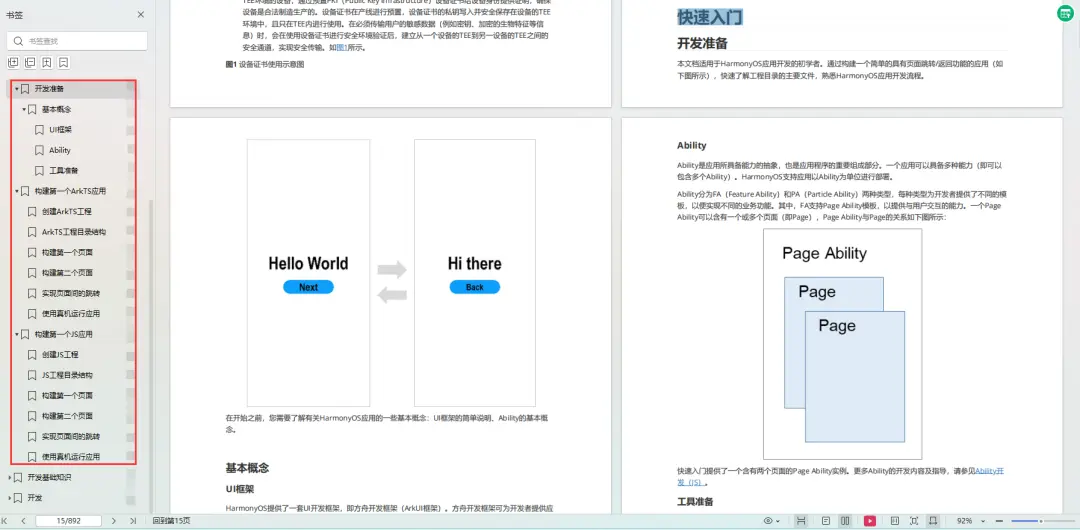Jump to the last page icon
This screenshot has height=530, width=1080.
tap(131, 521)
